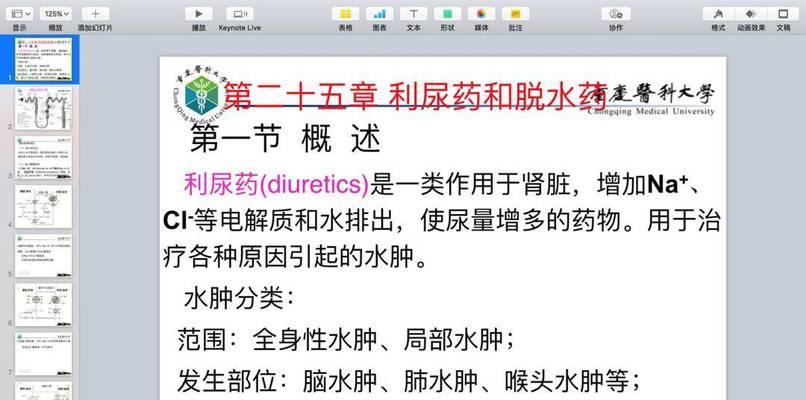Open Keynote Live
Screen dimensions: 806x400
[240, 14]
